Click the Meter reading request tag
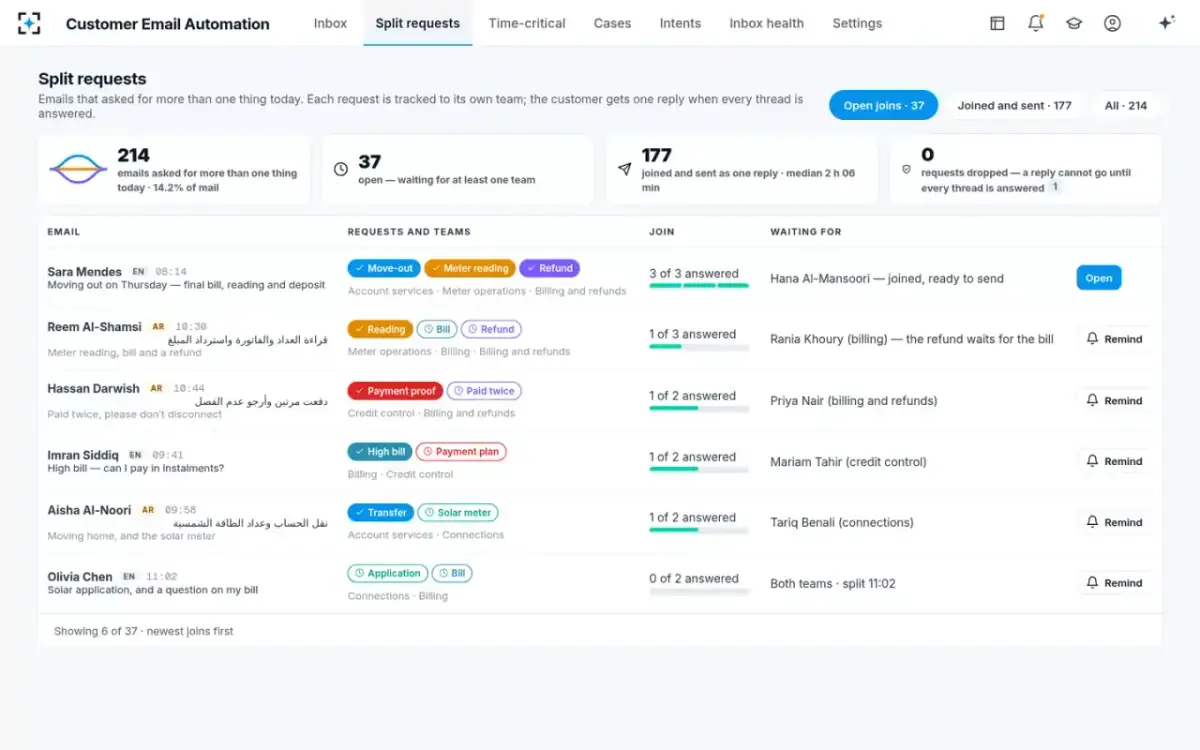This screenshot has height=750, width=1200. (x=470, y=268)
